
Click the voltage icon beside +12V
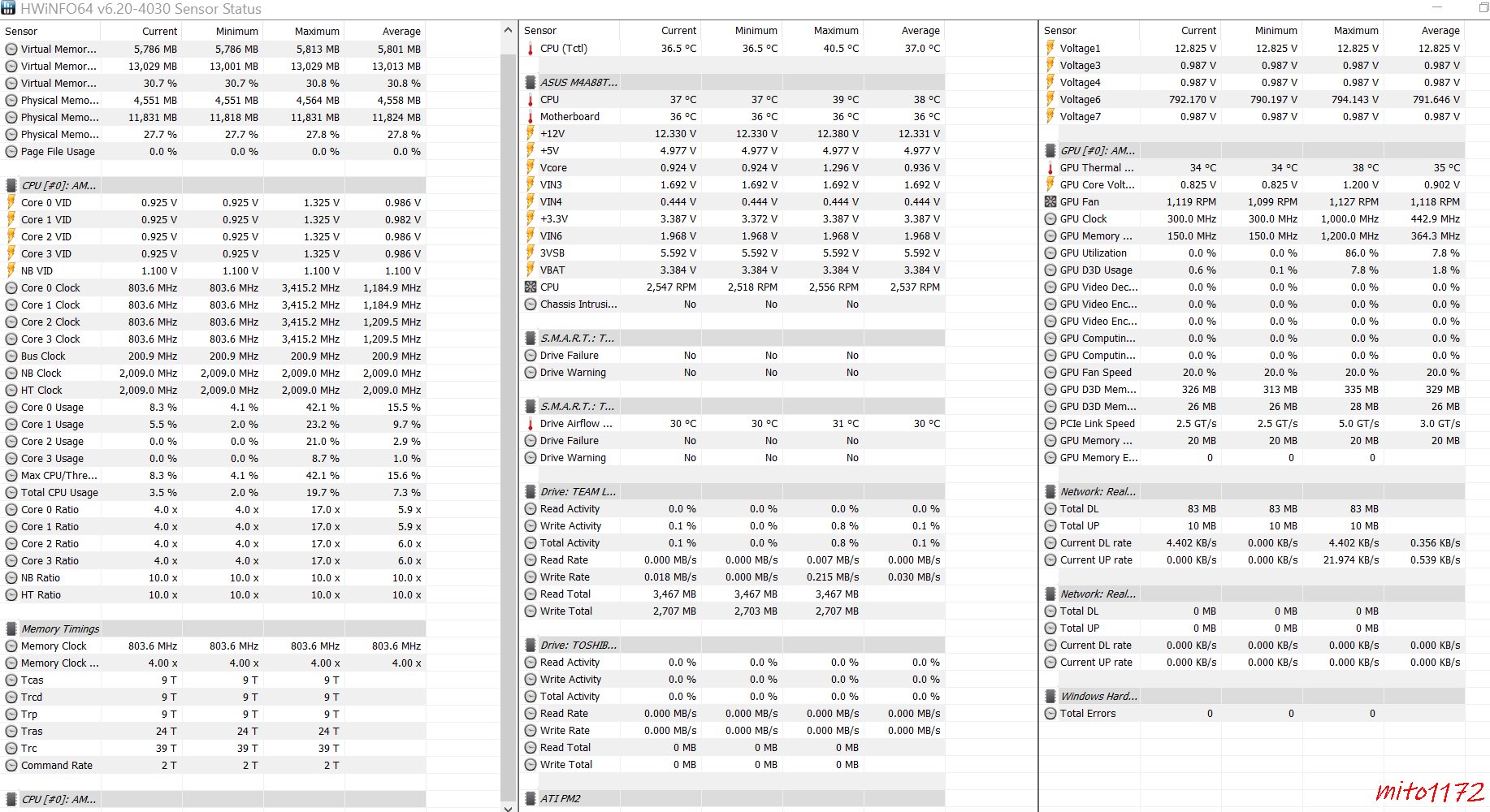(x=531, y=133)
